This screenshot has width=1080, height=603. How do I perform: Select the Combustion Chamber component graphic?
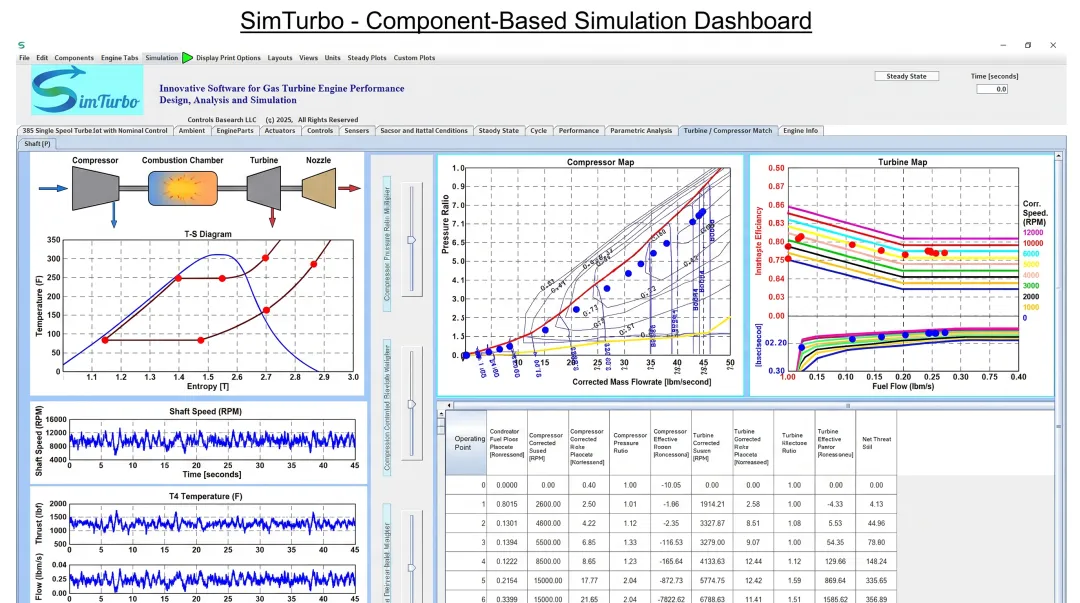(x=183, y=188)
